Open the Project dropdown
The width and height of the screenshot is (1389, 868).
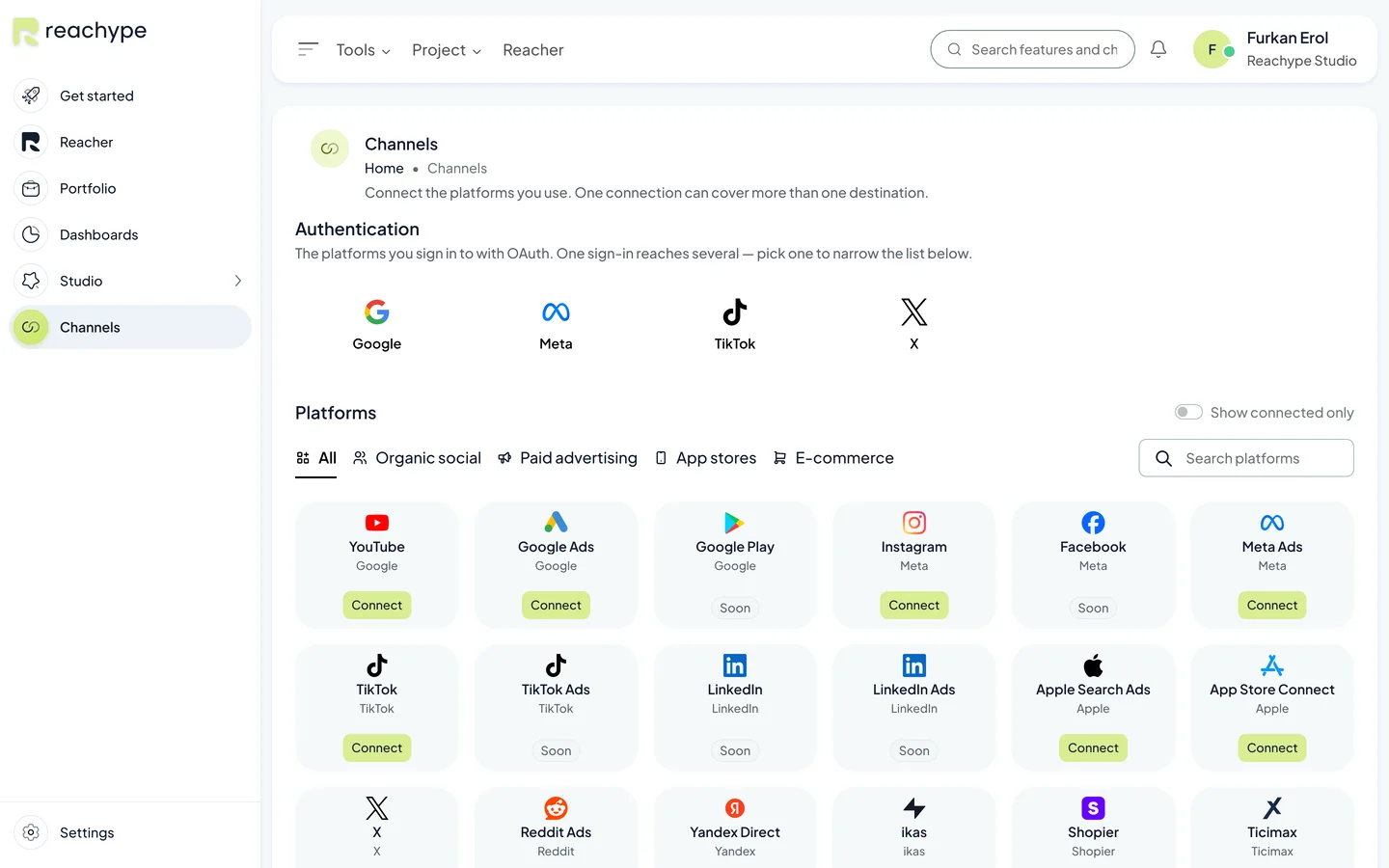click(x=447, y=50)
